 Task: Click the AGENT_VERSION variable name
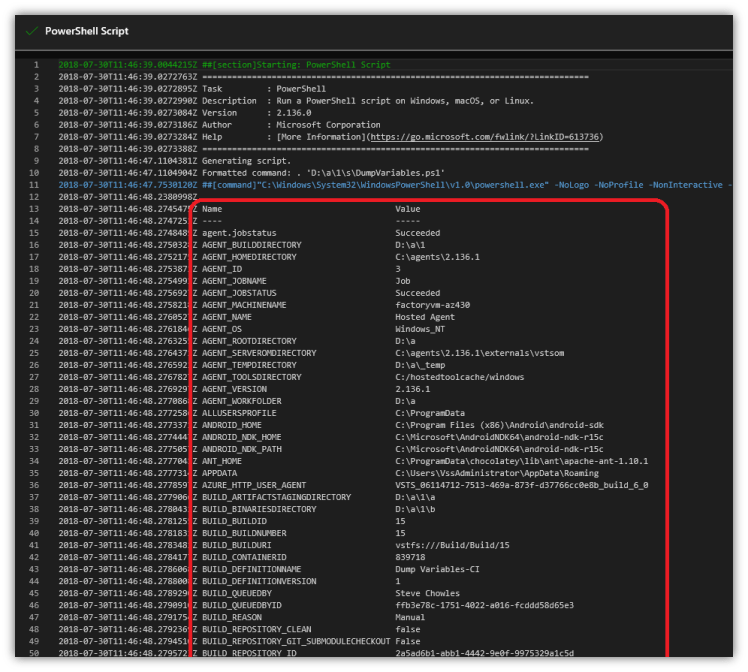click(x=234, y=389)
